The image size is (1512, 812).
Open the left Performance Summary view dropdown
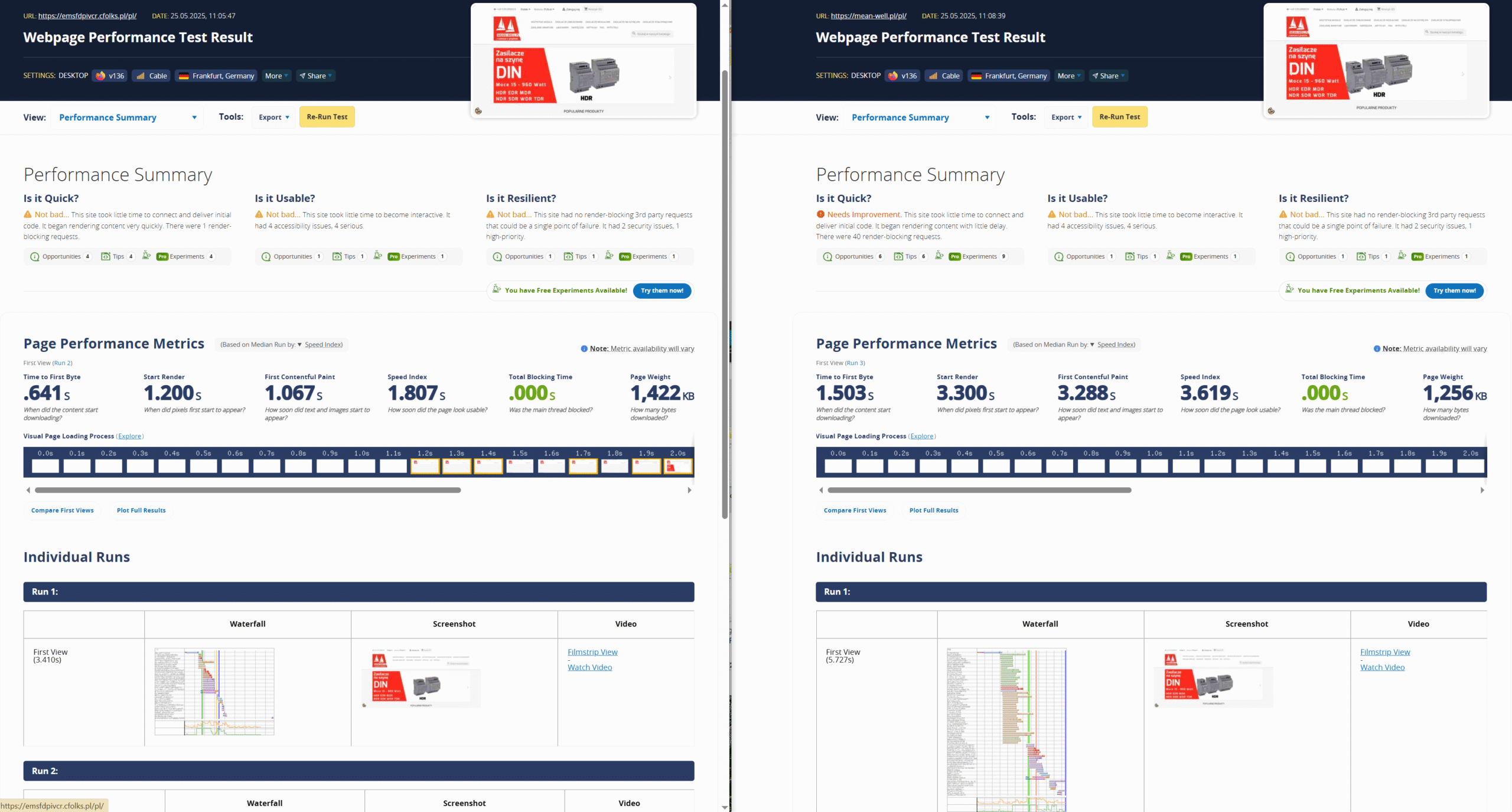[x=128, y=118]
